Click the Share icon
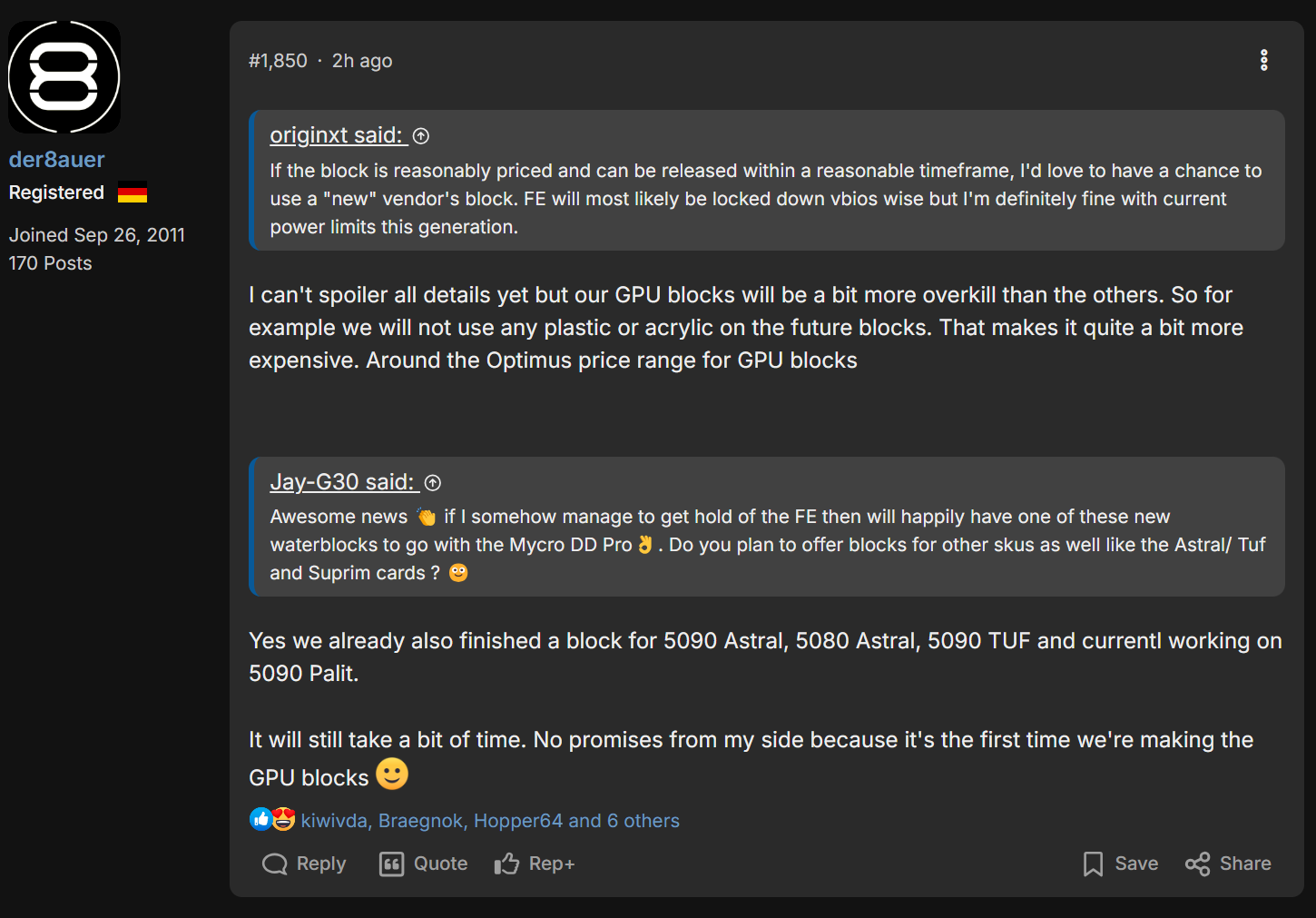 pos(1197,864)
